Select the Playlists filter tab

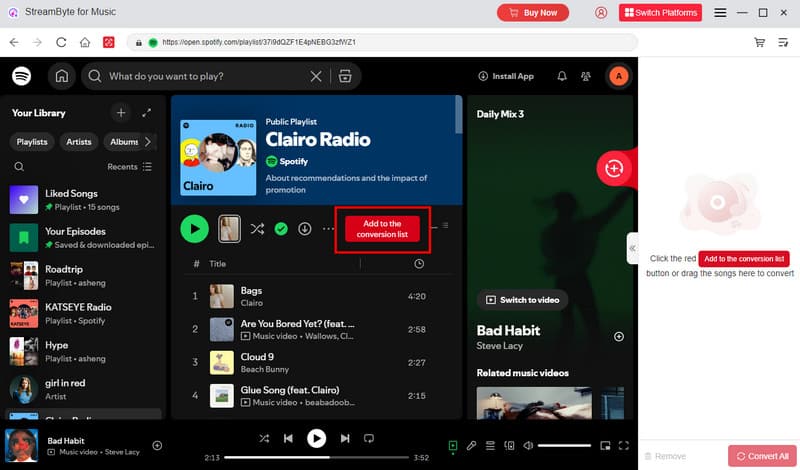(x=32, y=142)
